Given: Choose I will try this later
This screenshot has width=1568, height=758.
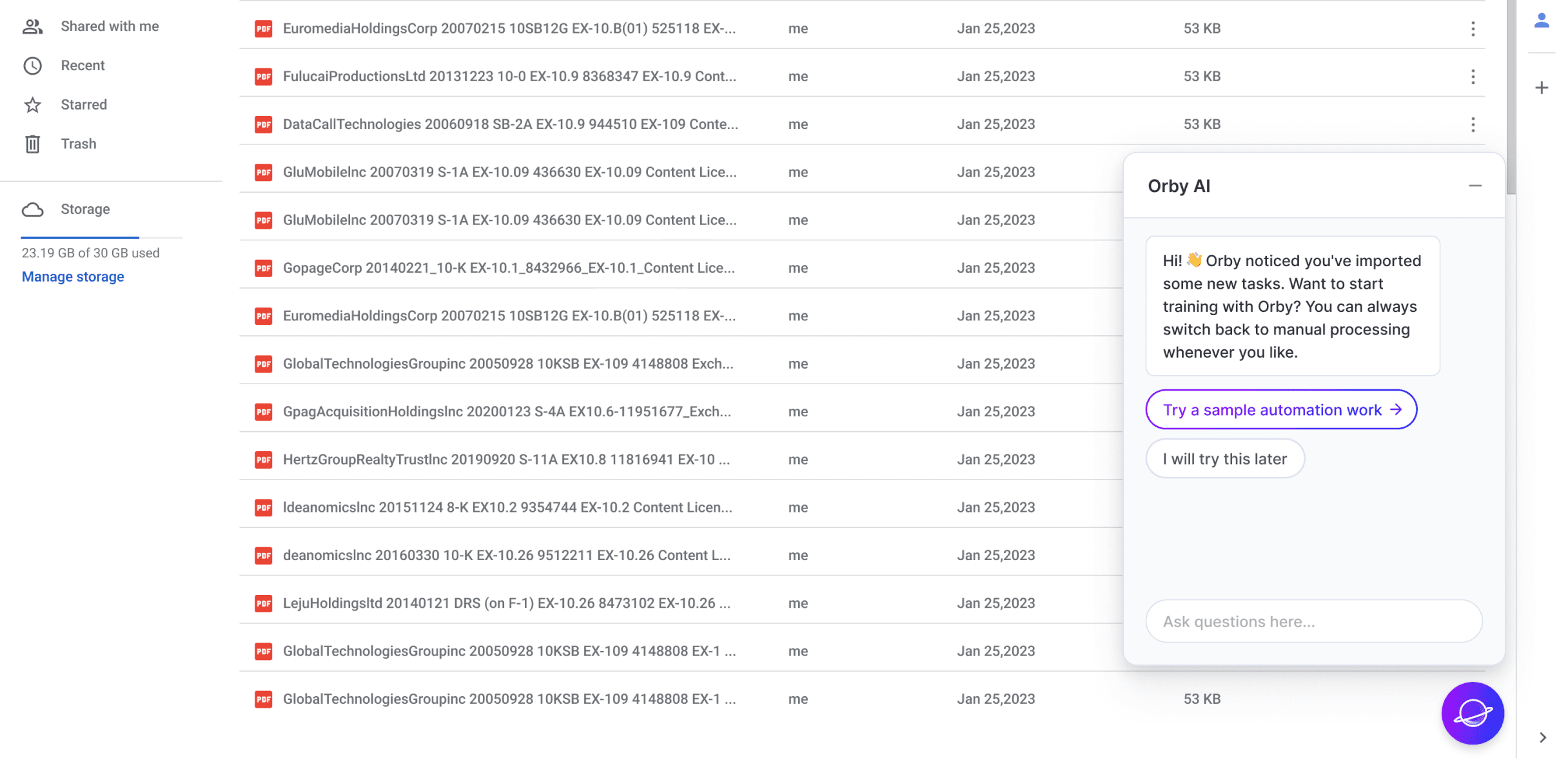Looking at the screenshot, I should [x=1224, y=459].
